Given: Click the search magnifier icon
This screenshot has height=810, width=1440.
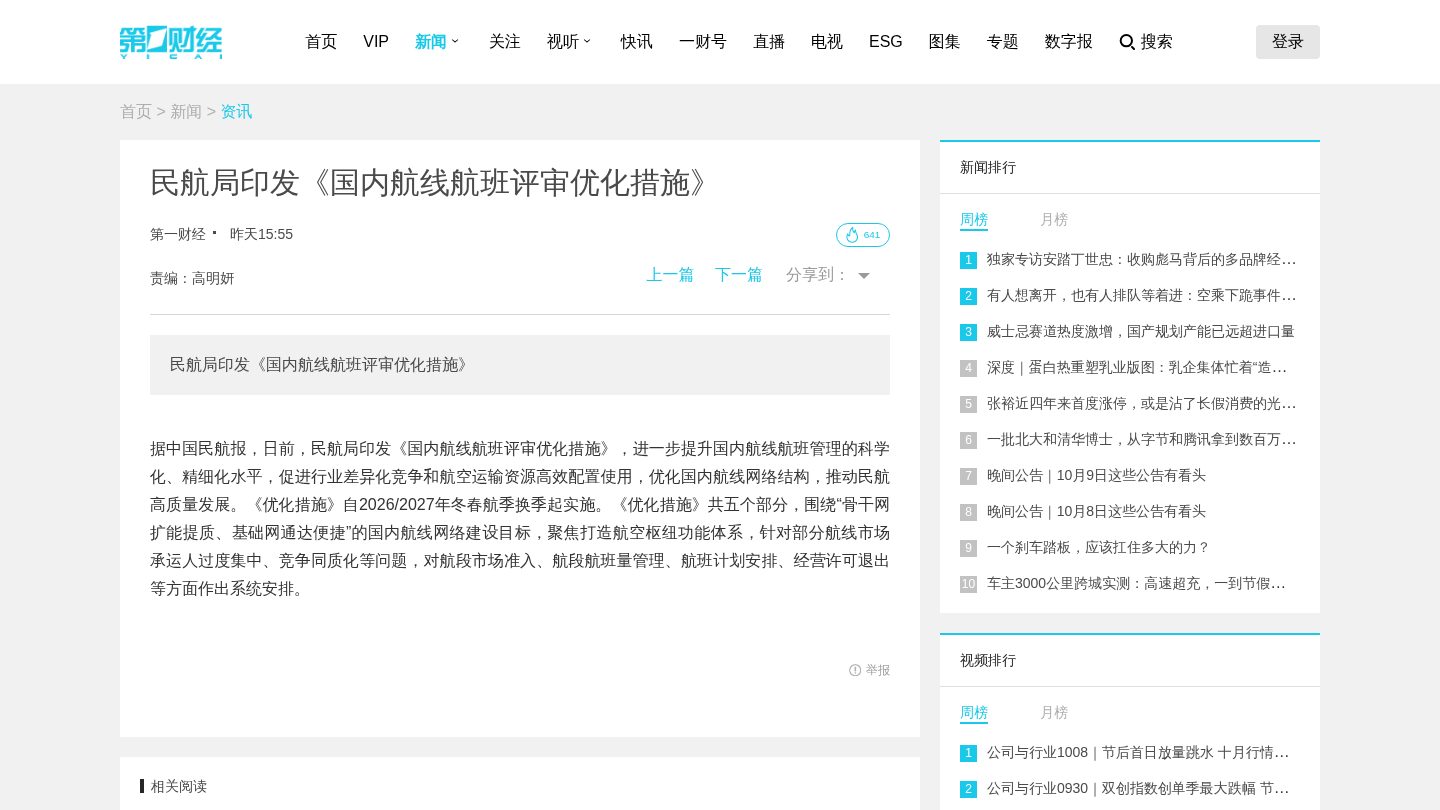Looking at the screenshot, I should tap(1127, 42).
